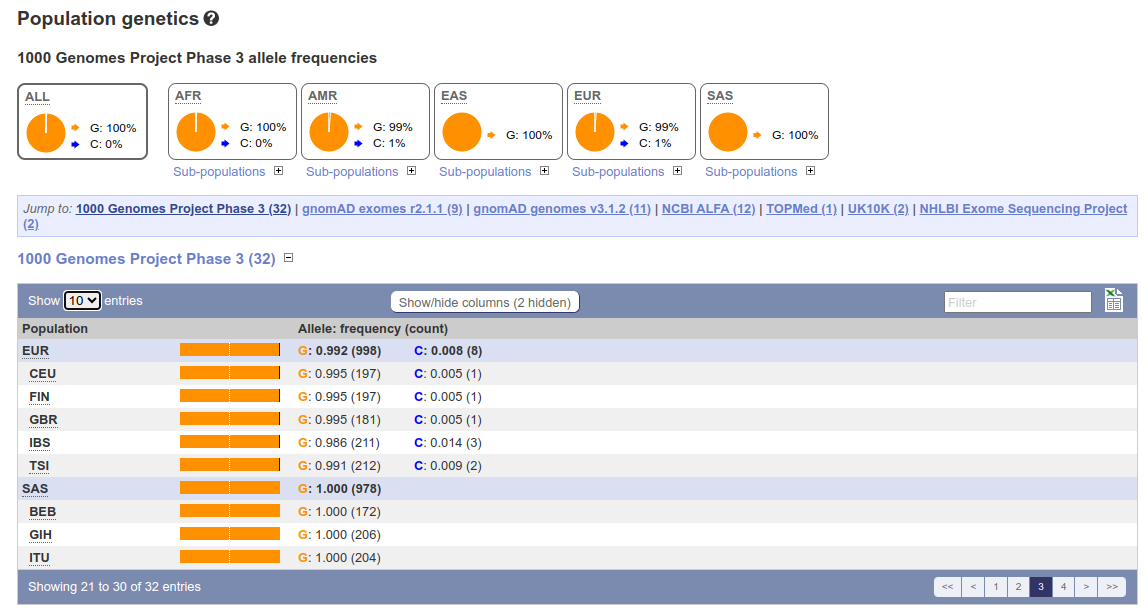Image resolution: width=1147 pixels, height=615 pixels.
Task: Expand AFR Sub-populations plus toggle
Action: click(x=279, y=171)
